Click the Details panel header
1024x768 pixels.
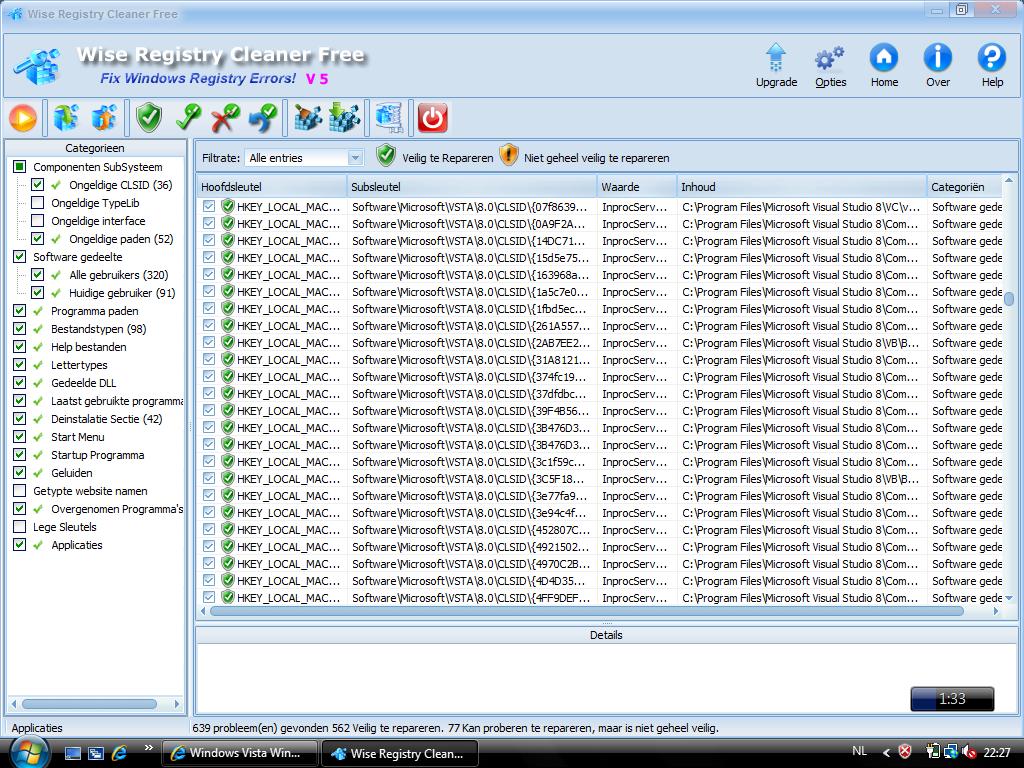606,635
